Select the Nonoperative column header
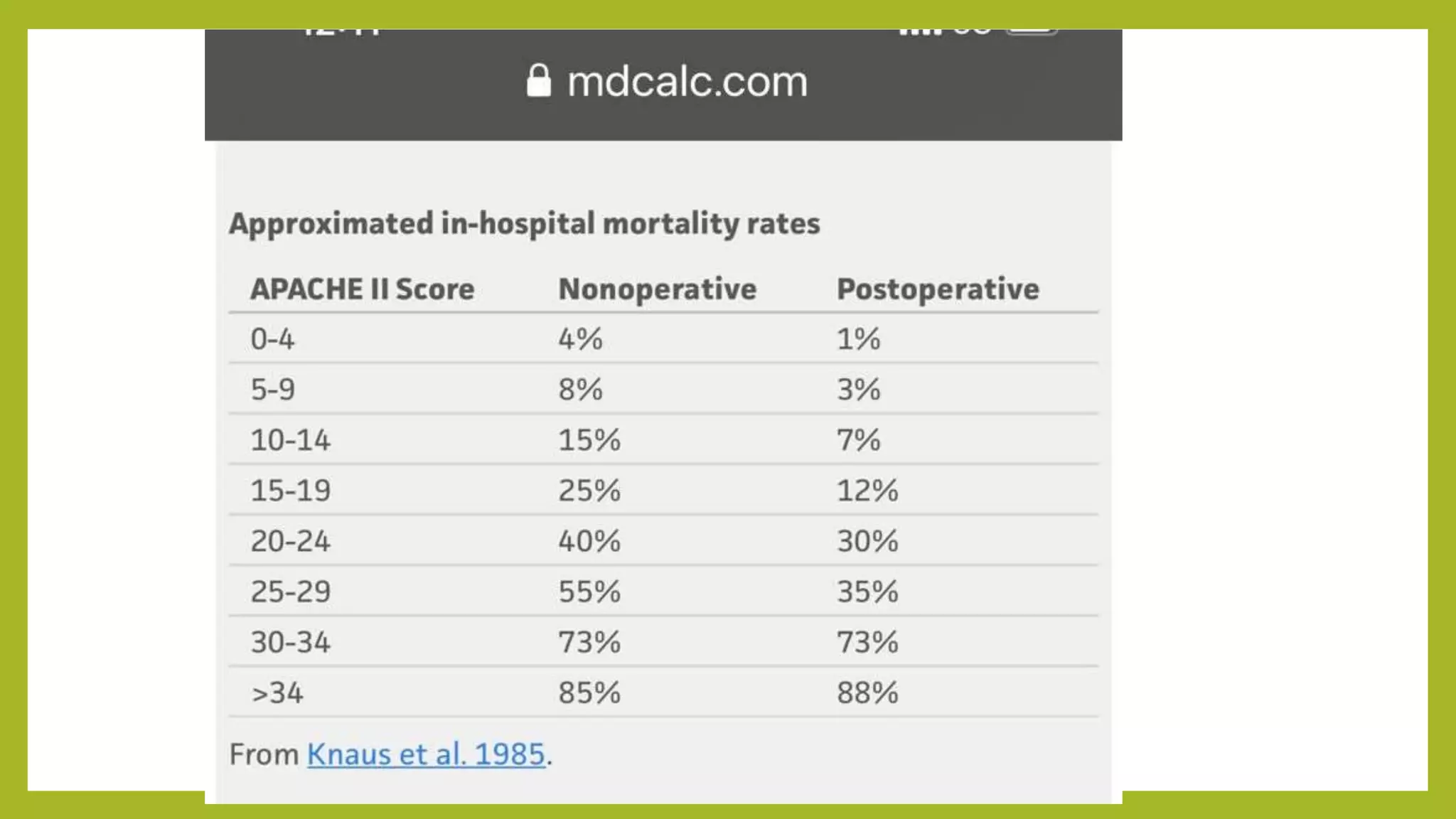Viewport: 1456px width, 819px height. point(657,289)
